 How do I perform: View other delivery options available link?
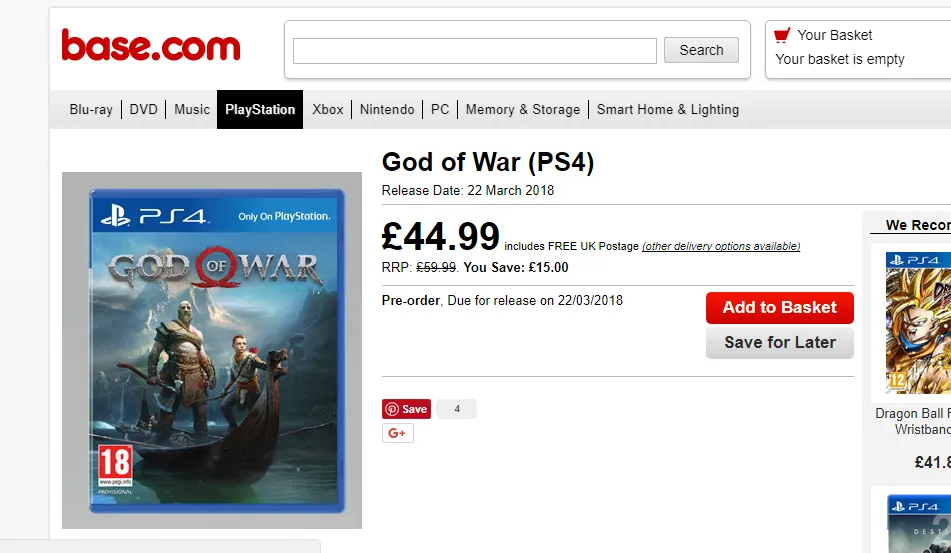[x=721, y=246]
